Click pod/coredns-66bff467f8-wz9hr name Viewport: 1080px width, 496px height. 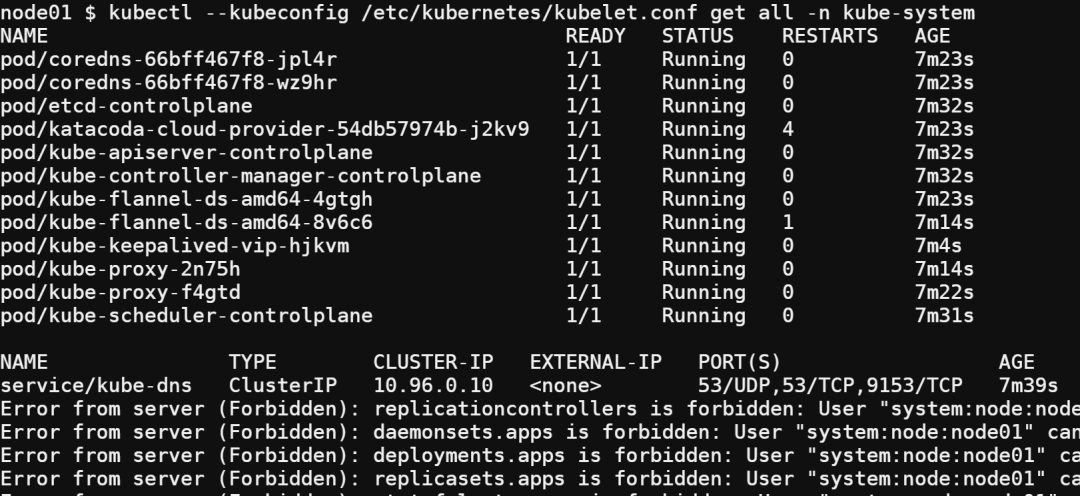(169, 83)
